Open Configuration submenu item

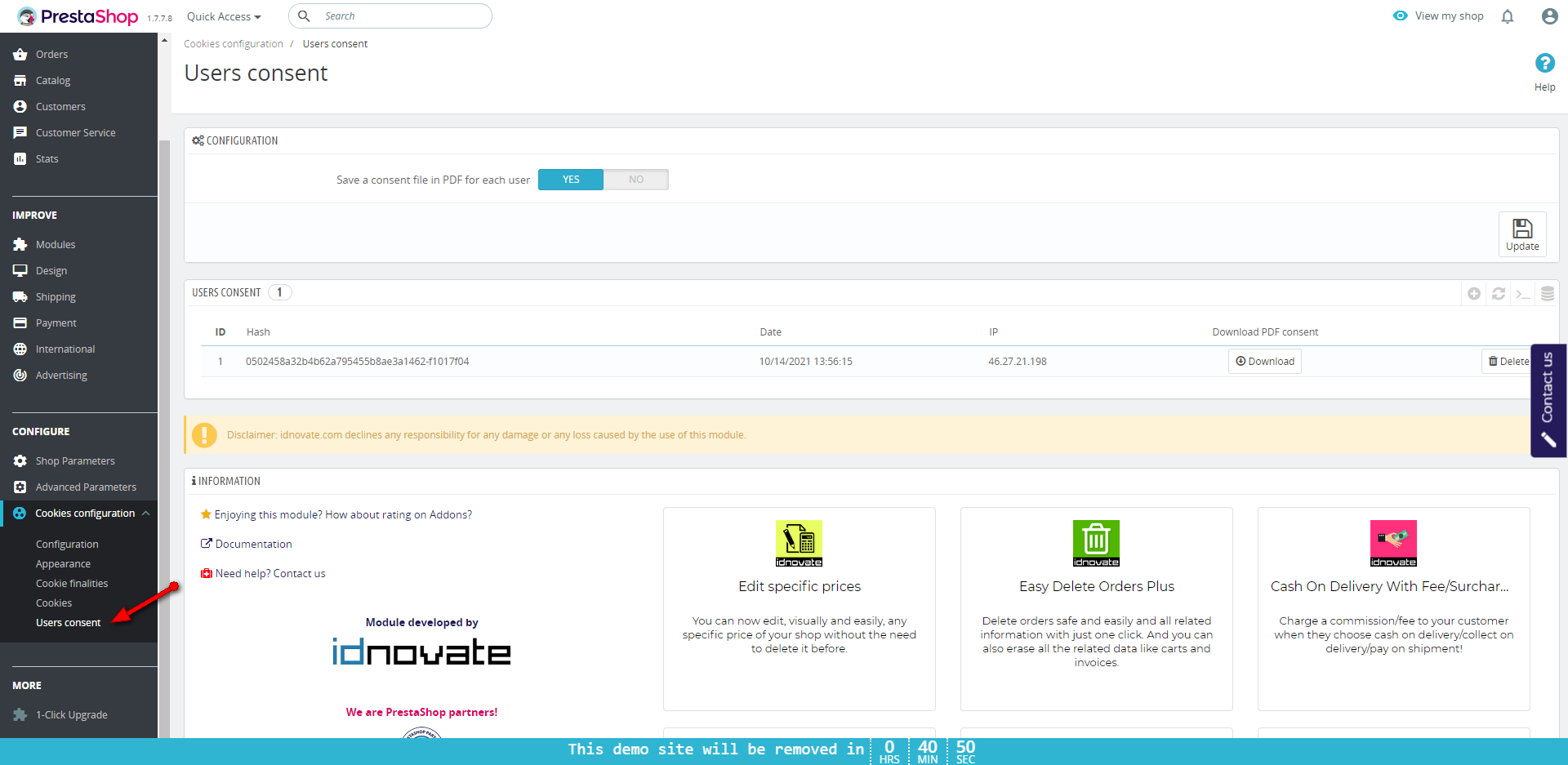click(x=67, y=545)
